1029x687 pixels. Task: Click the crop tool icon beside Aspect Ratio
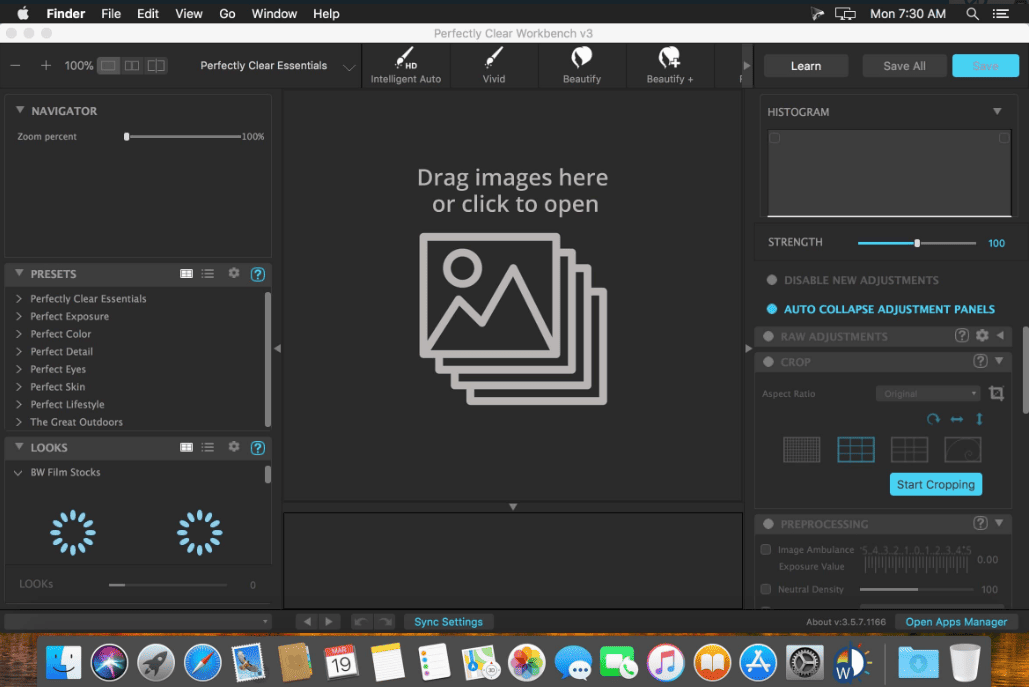(996, 393)
